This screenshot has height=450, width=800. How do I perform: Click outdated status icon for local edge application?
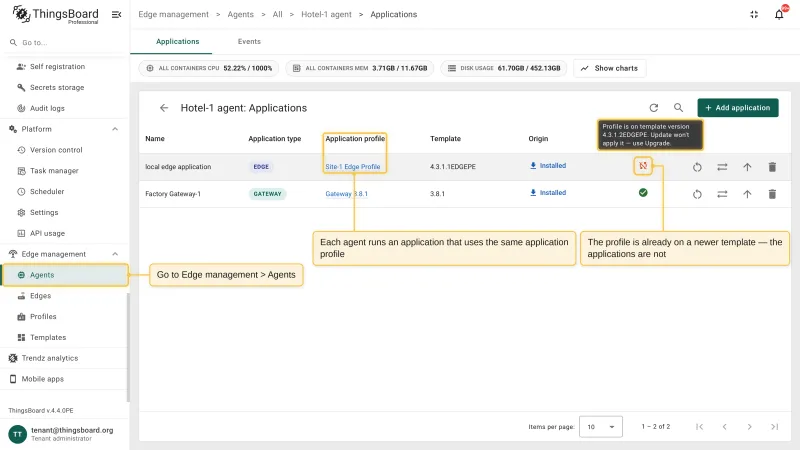click(643, 166)
